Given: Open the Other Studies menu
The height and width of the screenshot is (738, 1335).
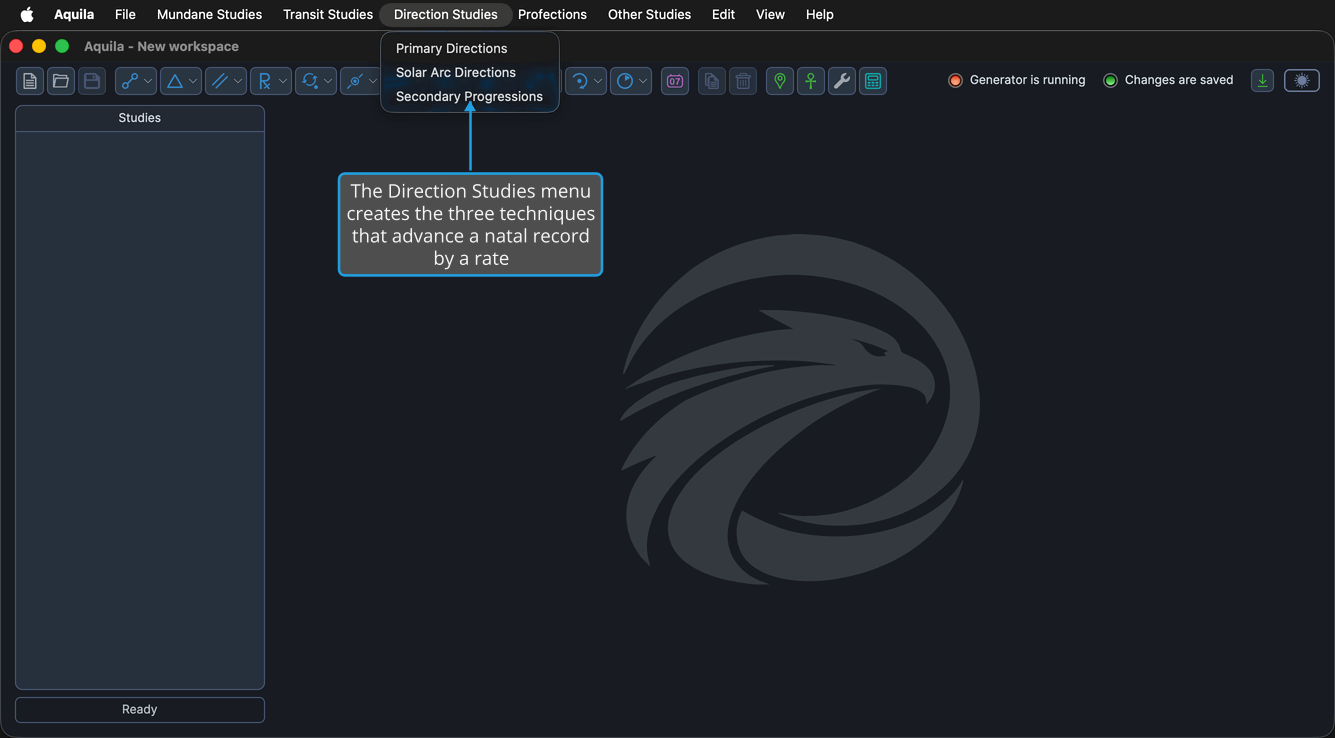Looking at the screenshot, I should click(649, 14).
